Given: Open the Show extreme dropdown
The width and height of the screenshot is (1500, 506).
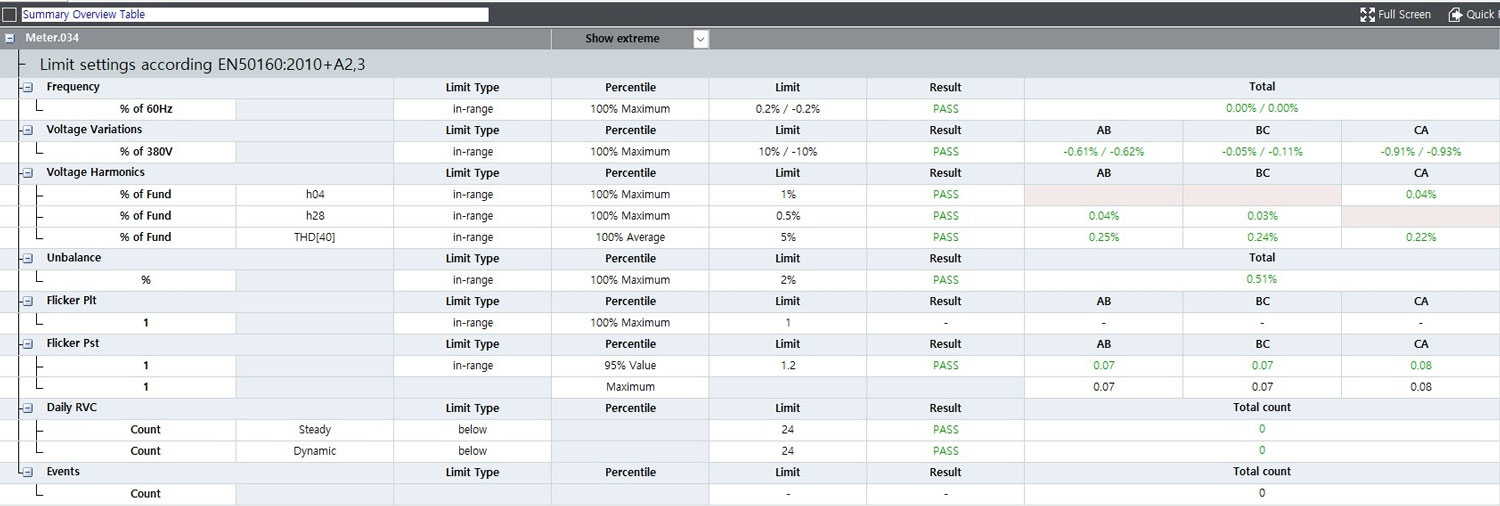Looking at the screenshot, I should click(700, 39).
